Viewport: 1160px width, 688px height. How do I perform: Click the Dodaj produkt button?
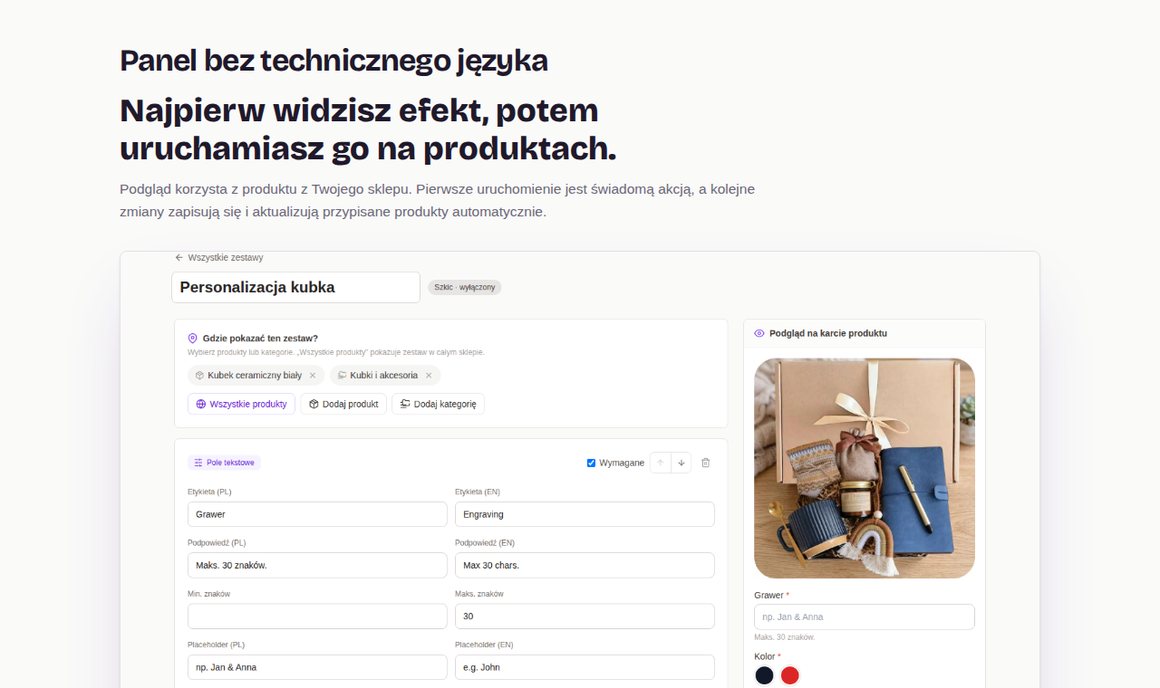(x=343, y=404)
